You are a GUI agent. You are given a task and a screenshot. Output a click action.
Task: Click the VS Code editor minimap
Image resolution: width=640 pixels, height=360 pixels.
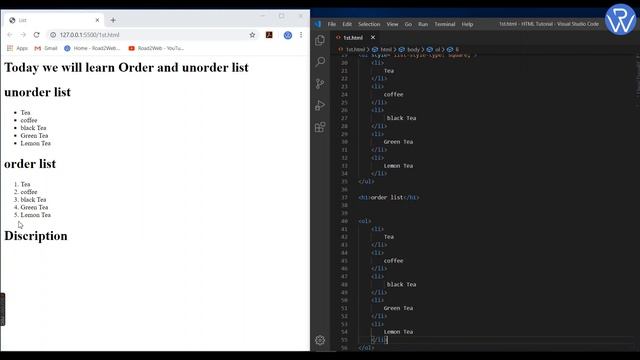coord(637,82)
